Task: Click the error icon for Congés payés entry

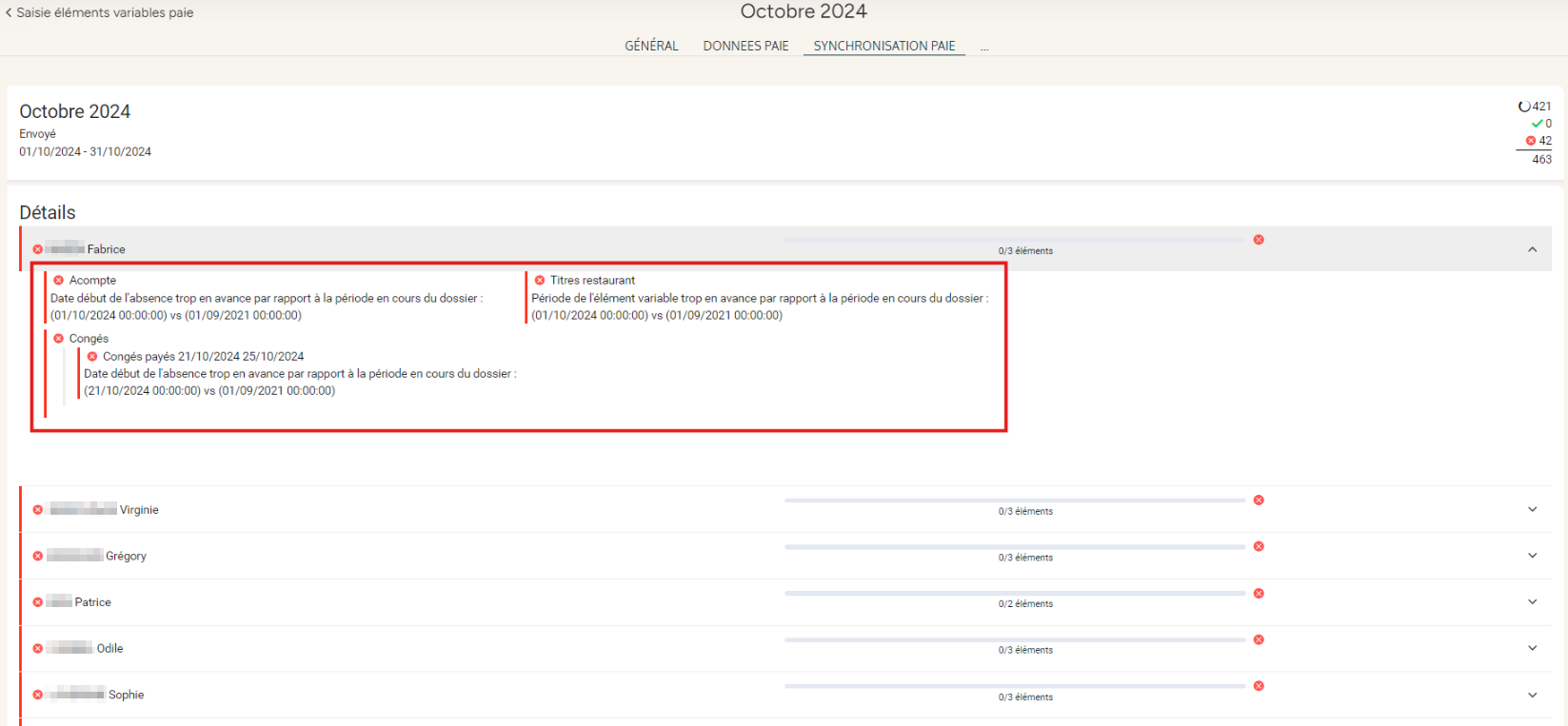Action: point(92,357)
